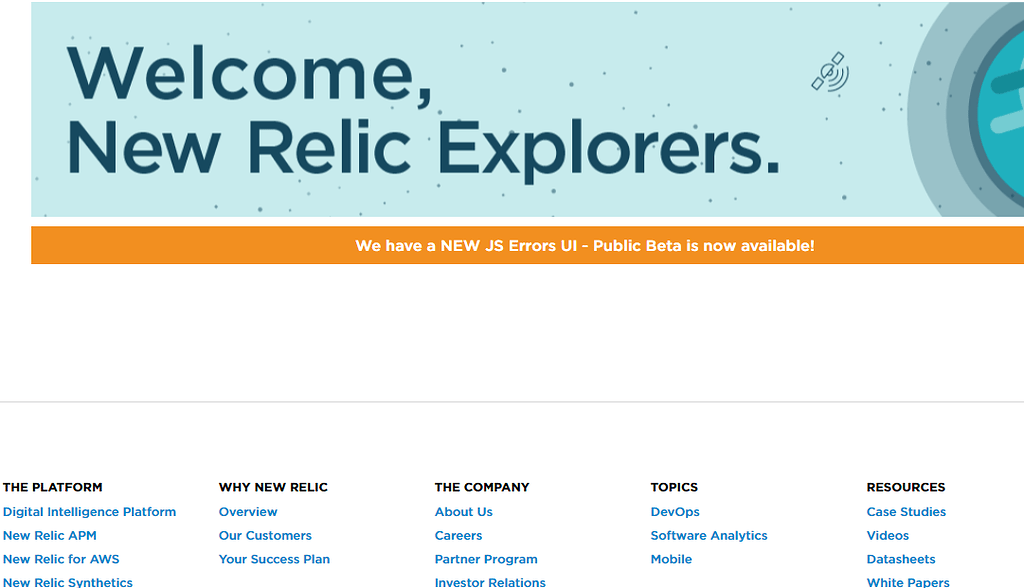
Task: View Investor Relations
Action: 490,581
